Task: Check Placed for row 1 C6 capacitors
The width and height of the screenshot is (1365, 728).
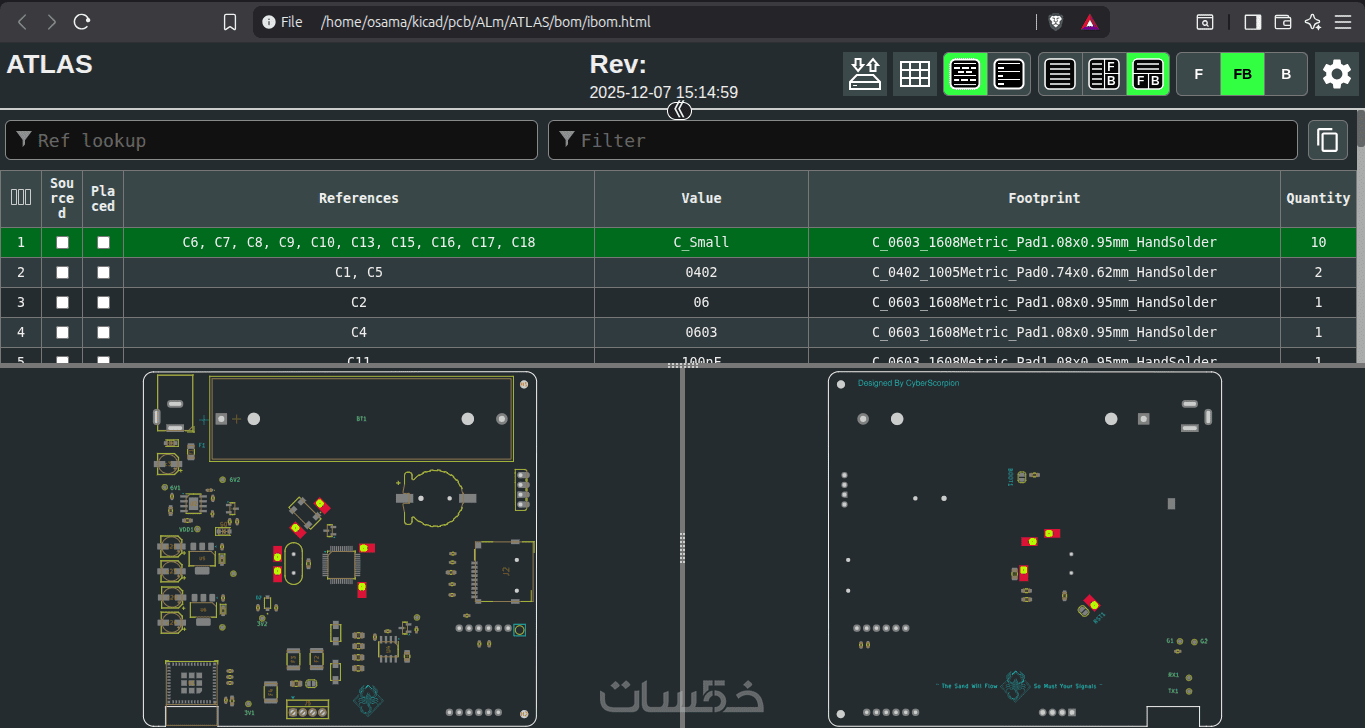Action: point(103,242)
